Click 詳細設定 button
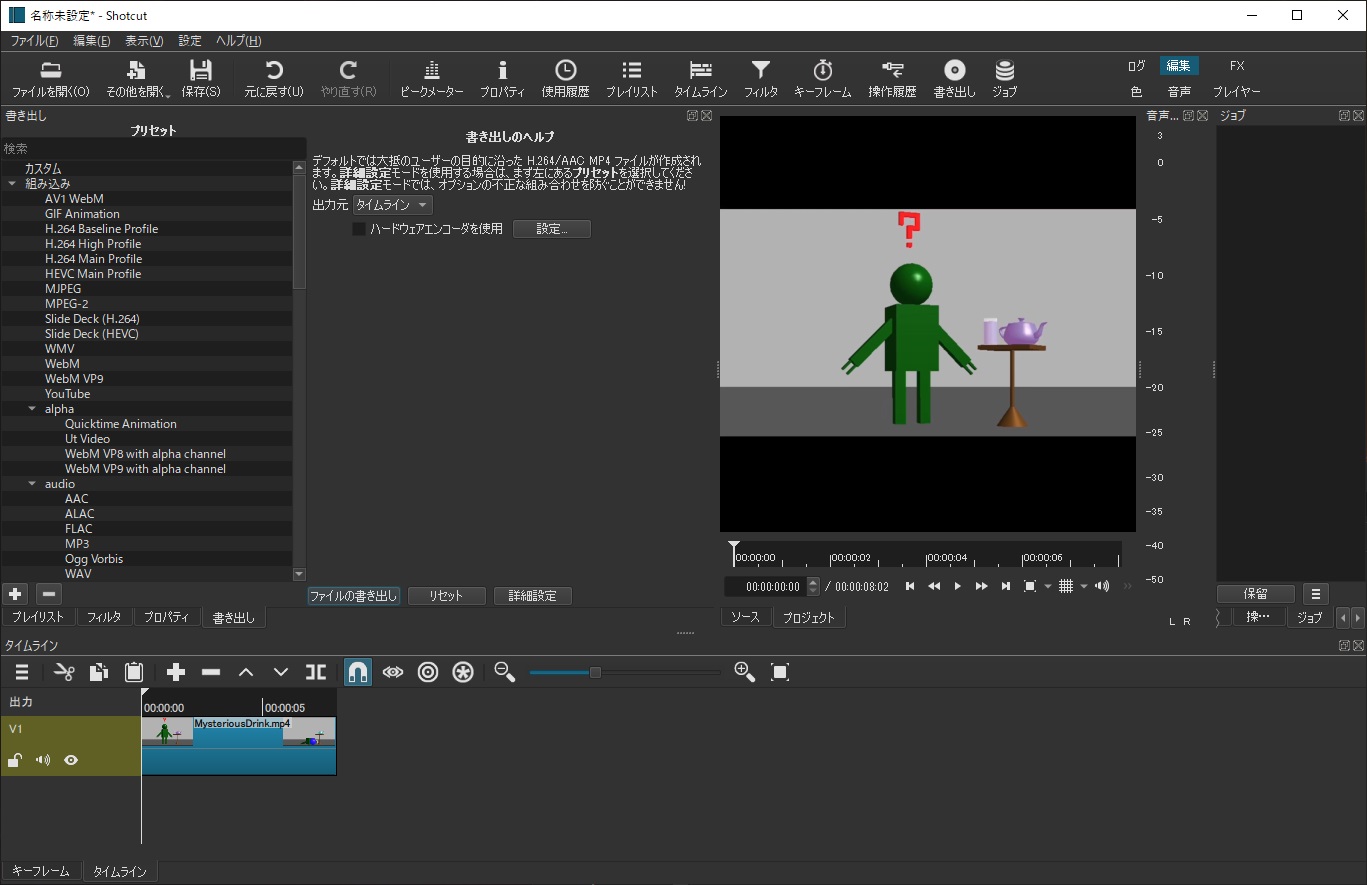The height and width of the screenshot is (885, 1367). coord(532,596)
